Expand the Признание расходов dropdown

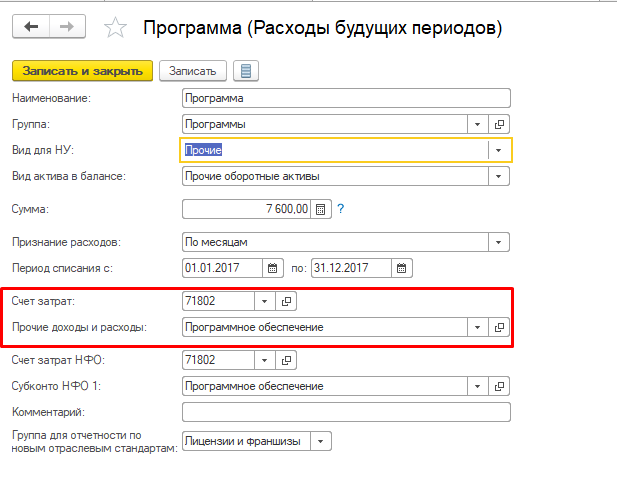pyautogui.click(x=498, y=242)
